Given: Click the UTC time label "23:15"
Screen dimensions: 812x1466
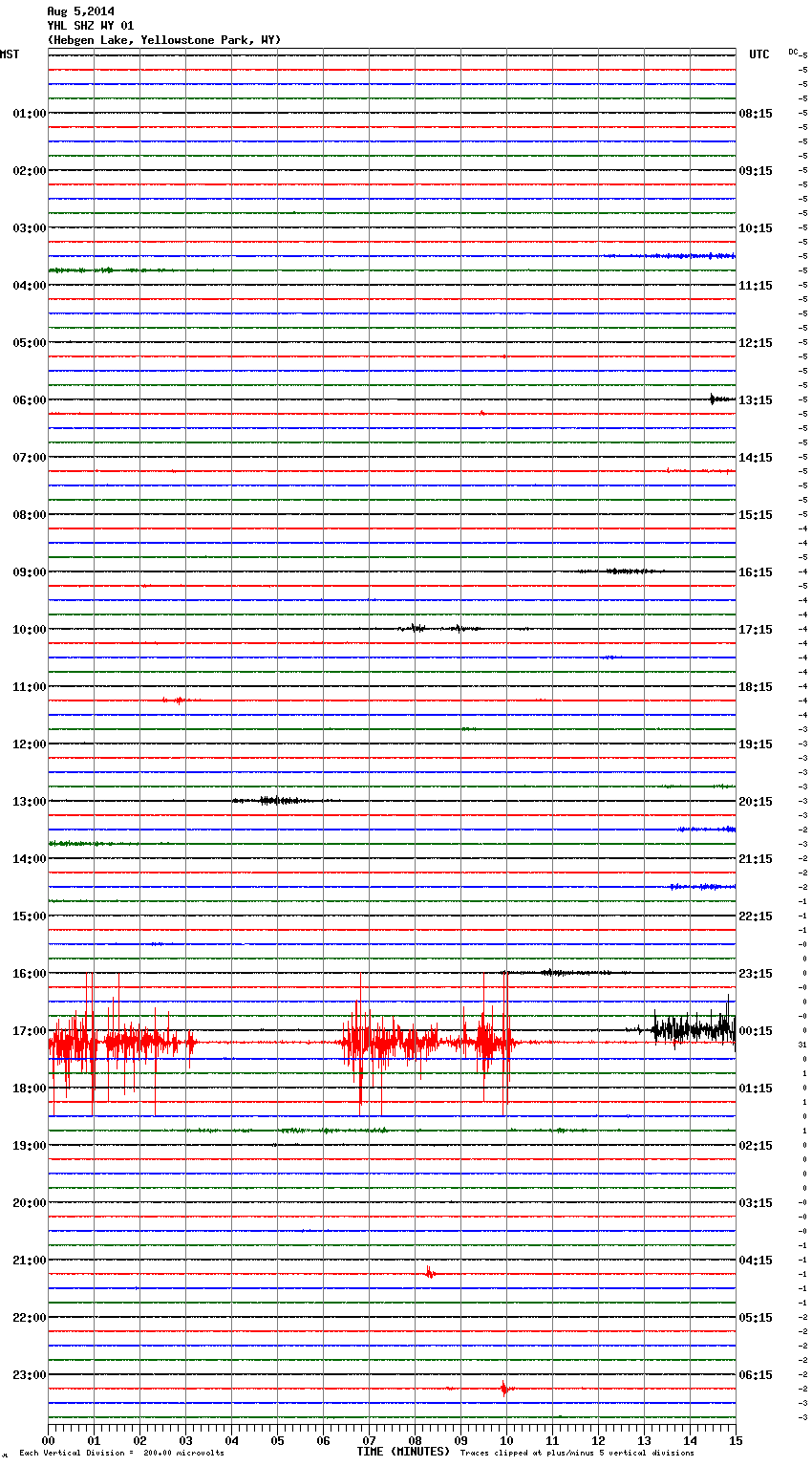Looking at the screenshot, I should click(756, 974).
